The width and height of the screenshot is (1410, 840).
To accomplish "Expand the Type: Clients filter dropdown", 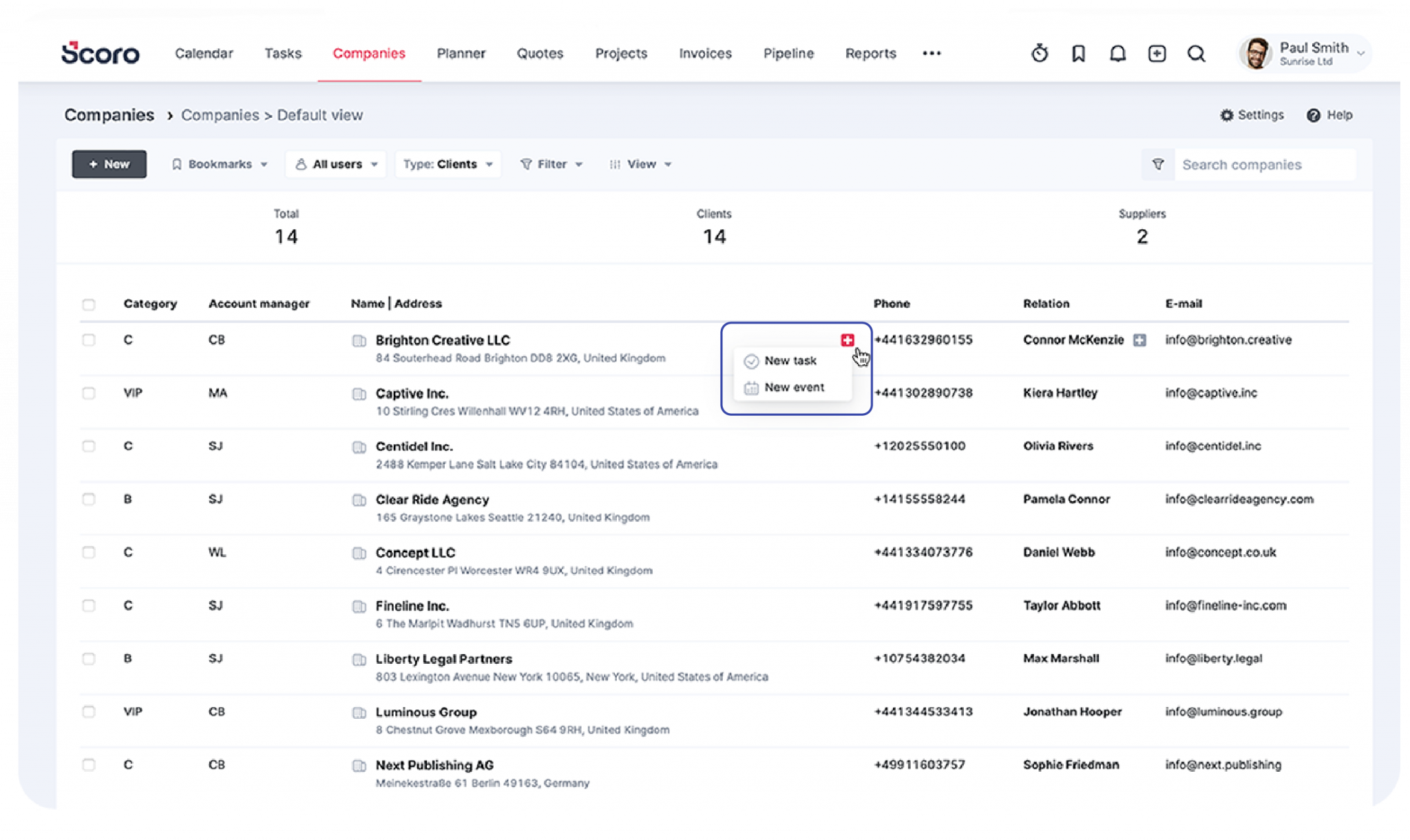I will [448, 164].
